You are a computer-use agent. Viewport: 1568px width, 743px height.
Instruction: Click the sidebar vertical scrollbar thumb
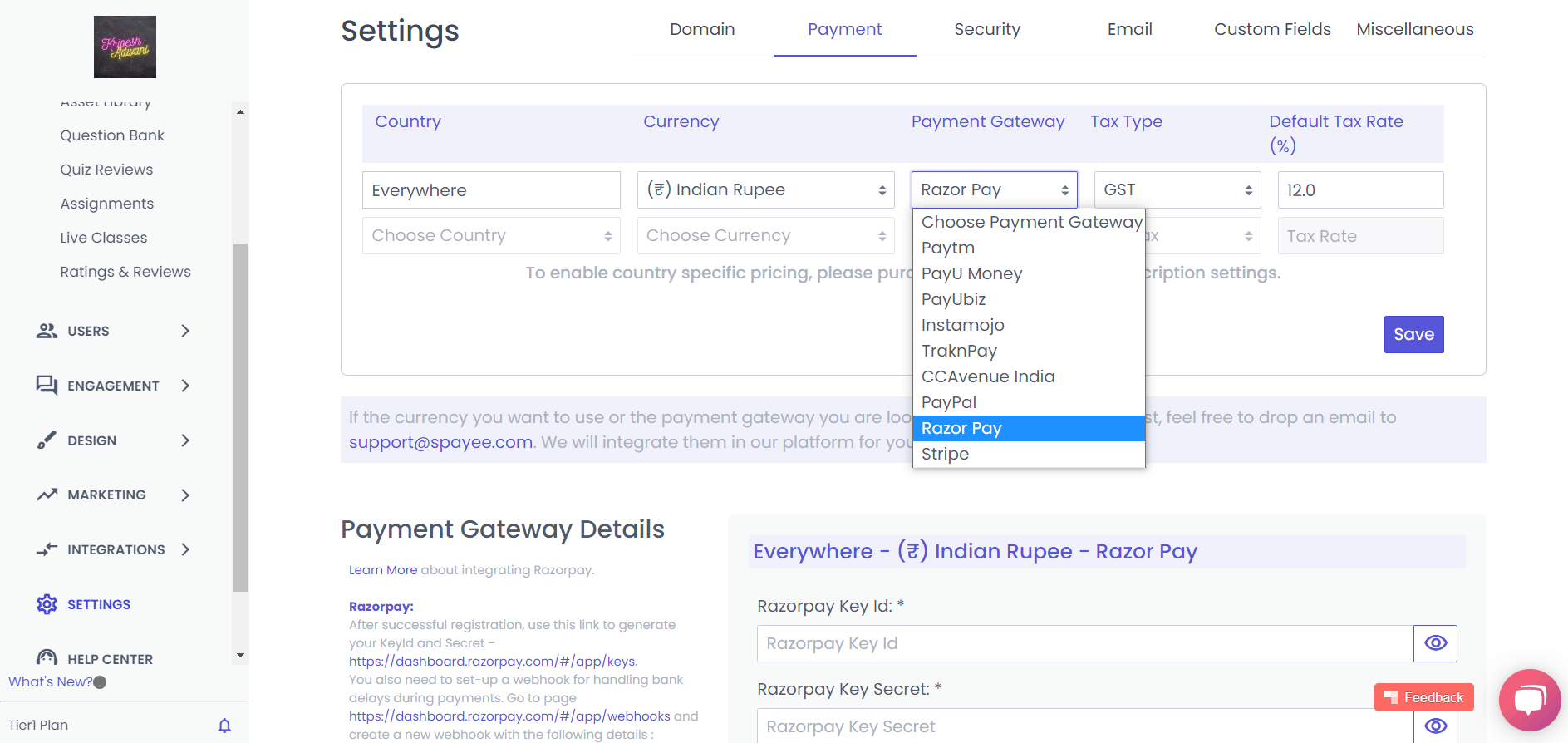(240, 416)
